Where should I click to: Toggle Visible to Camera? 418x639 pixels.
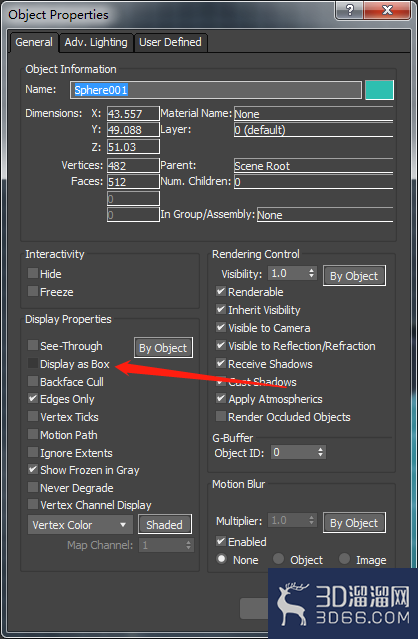pyautogui.click(x=221, y=327)
